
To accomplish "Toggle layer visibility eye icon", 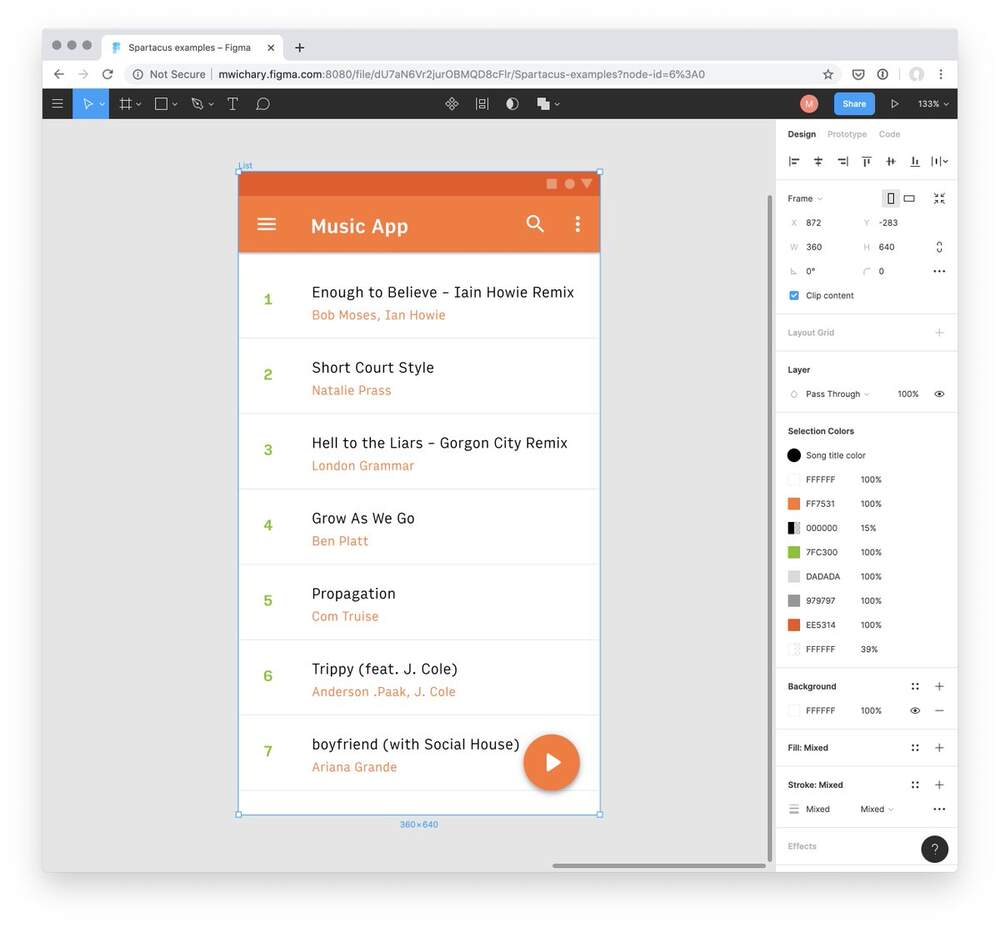I will pyautogui.click(x=939, y=394).
